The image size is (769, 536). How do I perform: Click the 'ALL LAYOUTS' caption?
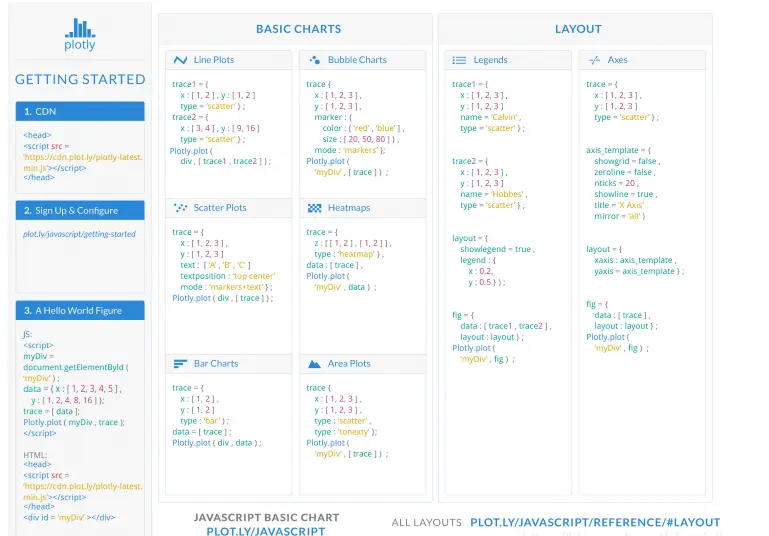pyautogui.click(x=427, y=523)
